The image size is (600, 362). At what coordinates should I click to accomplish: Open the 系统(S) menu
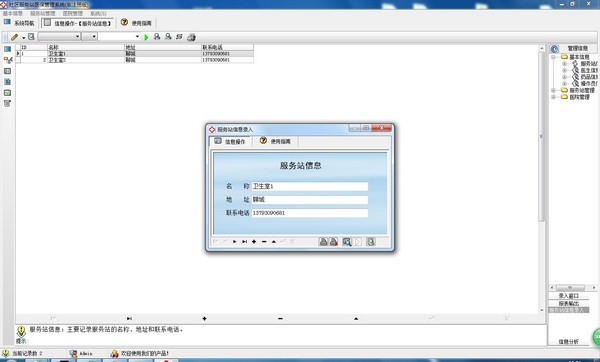coord(98,13)
